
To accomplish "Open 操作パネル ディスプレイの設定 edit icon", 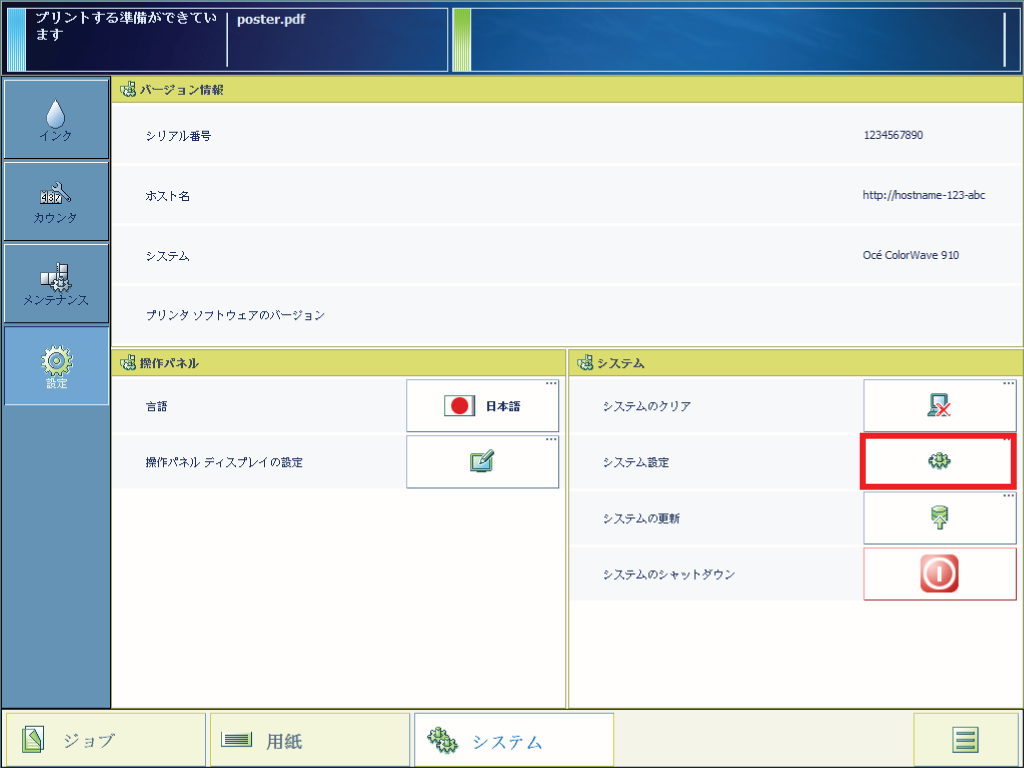I will coord(482,462).
